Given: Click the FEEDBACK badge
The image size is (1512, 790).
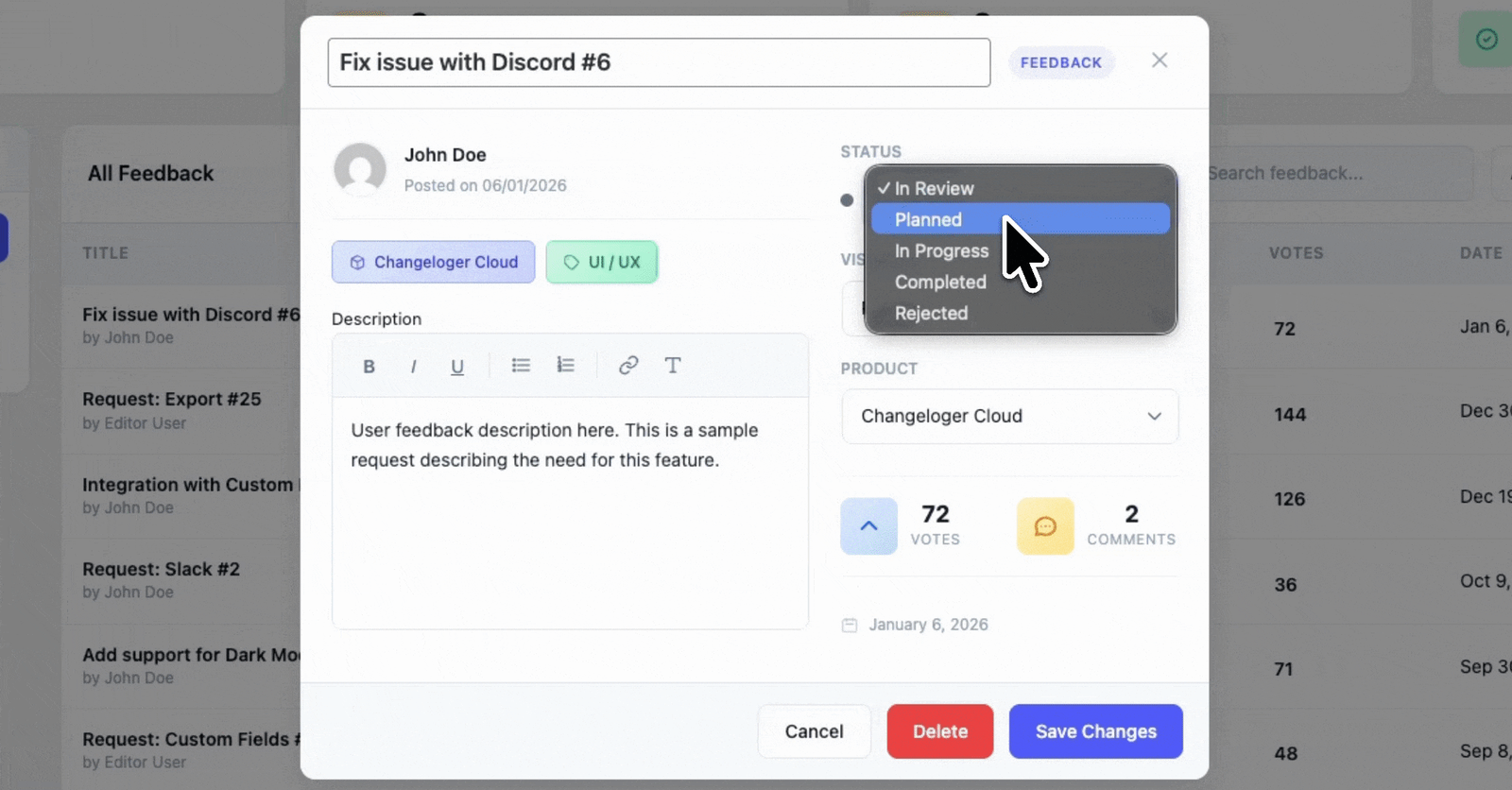Looking at the screenshot, I should (x=1061, y=62).
